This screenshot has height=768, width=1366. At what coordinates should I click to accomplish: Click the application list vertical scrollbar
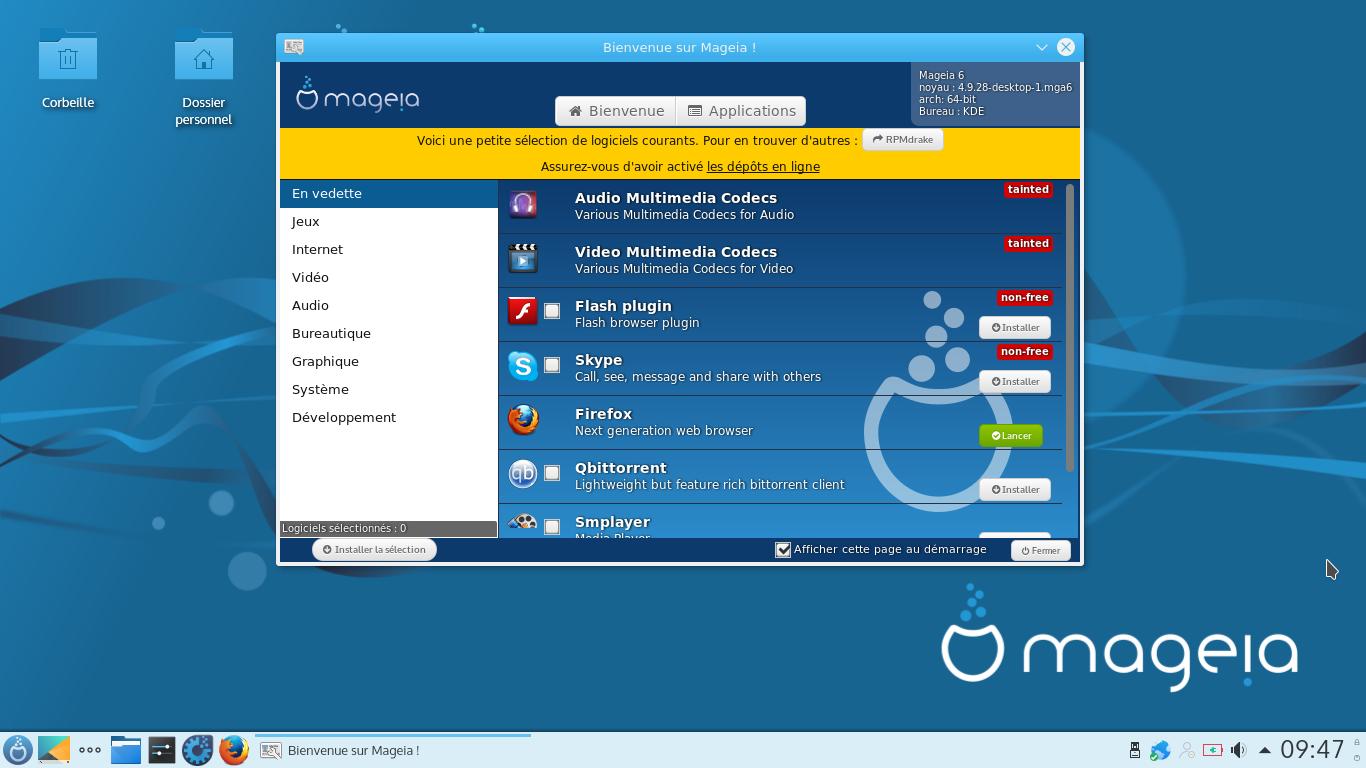(x=1070, y=327)
